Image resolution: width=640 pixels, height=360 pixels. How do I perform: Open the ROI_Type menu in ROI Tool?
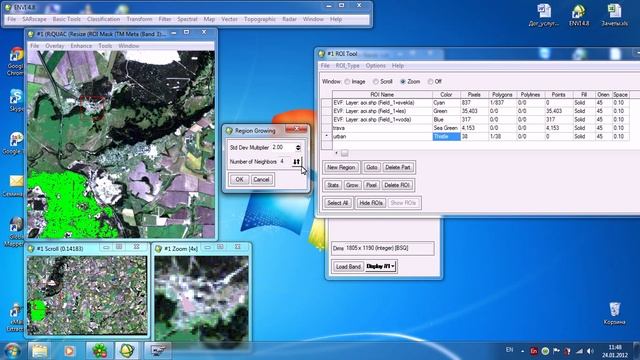click(x=348, y=66)
